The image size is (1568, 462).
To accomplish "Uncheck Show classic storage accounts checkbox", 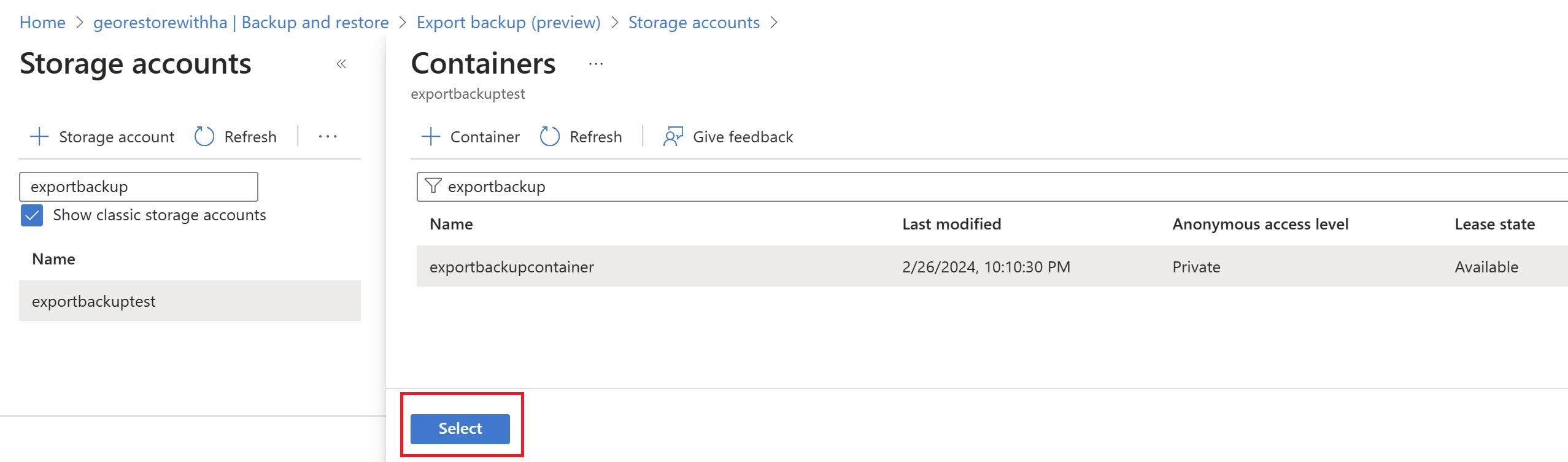I will (32, 215).
